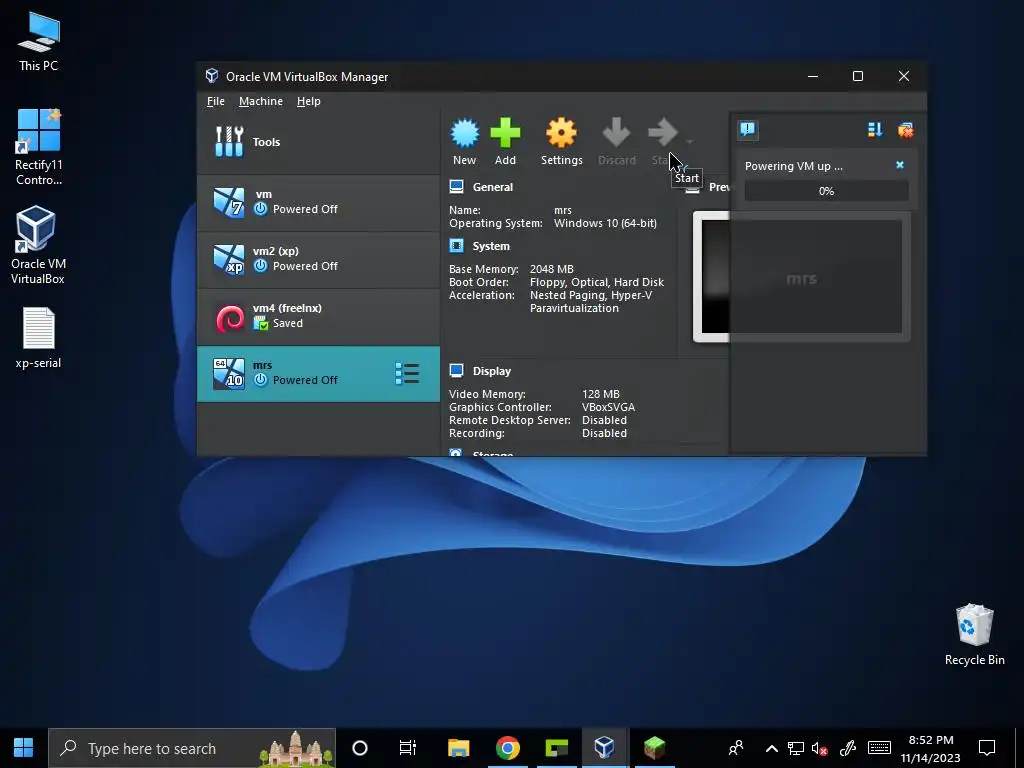
Task: Click Windows 10 (64-bit) operating system value
Action: point(605,223)
